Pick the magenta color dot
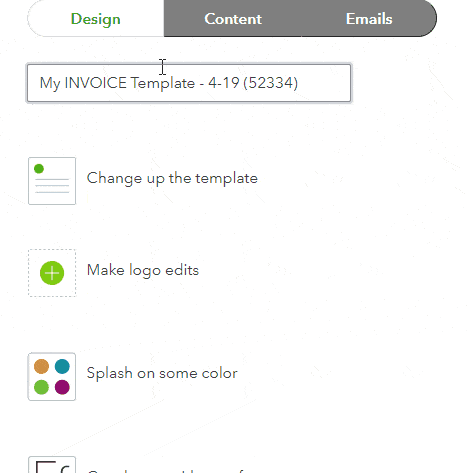 62,387
